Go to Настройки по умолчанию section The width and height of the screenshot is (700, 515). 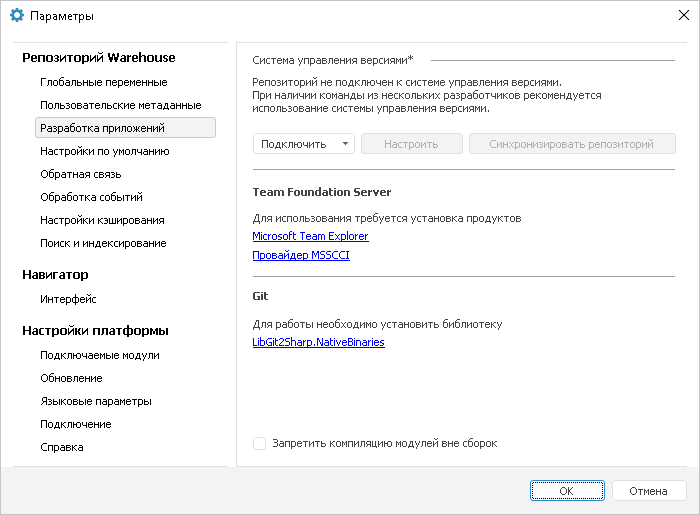click(105, 151)
